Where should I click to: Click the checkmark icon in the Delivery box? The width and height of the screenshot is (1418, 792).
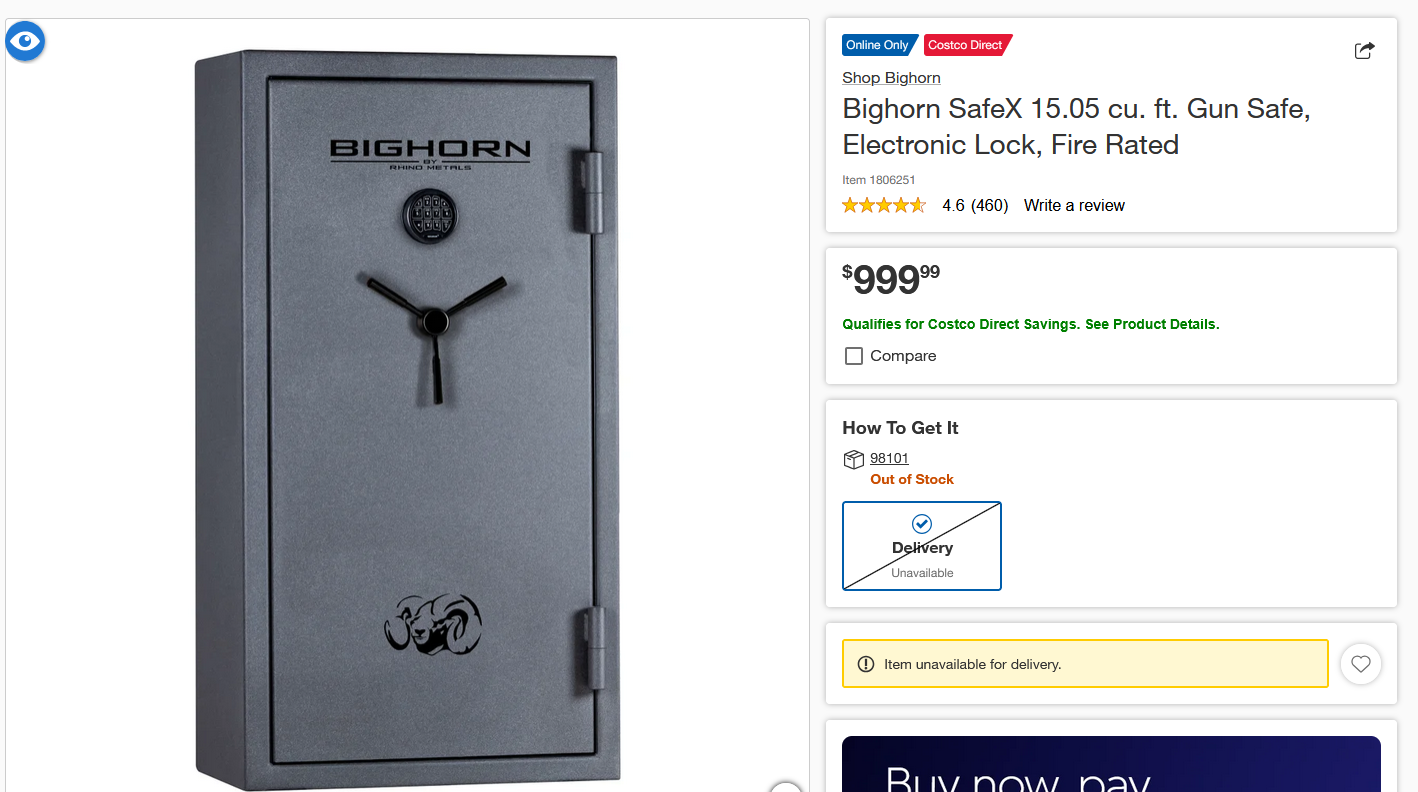922,523
